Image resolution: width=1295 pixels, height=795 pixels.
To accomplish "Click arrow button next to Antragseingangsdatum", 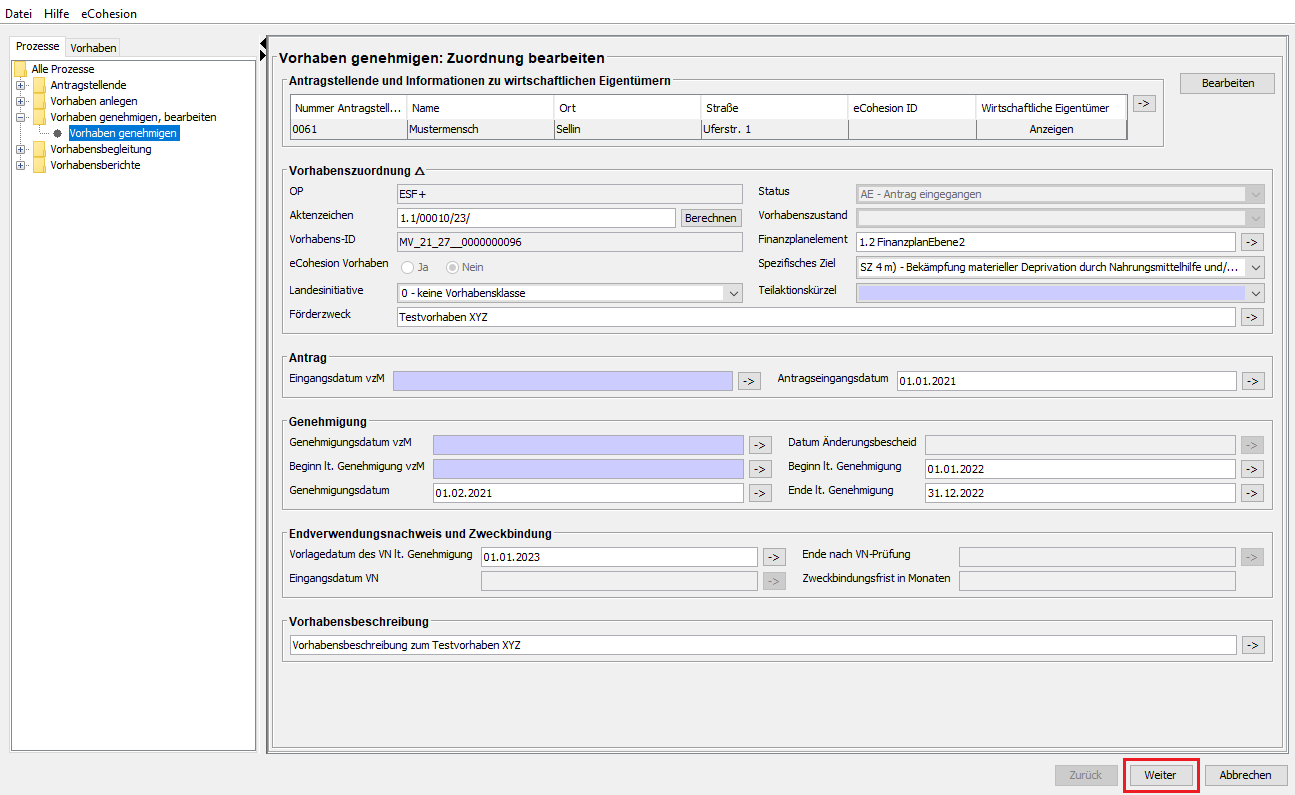I will click(1252, 381).
